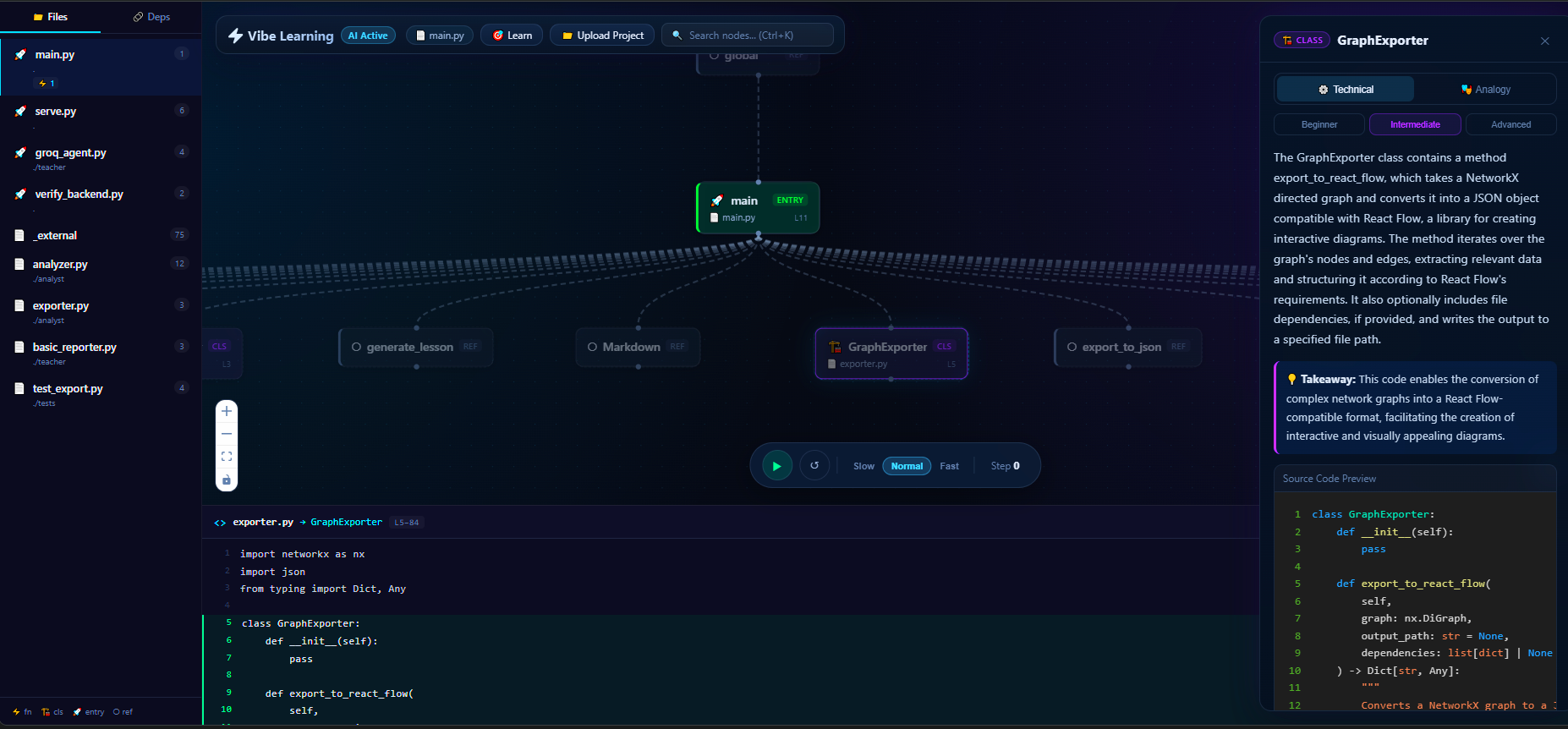Screen dimensions: 1568x729
Task: Select the Markdown node in the graph
Action: click(638, 347)
